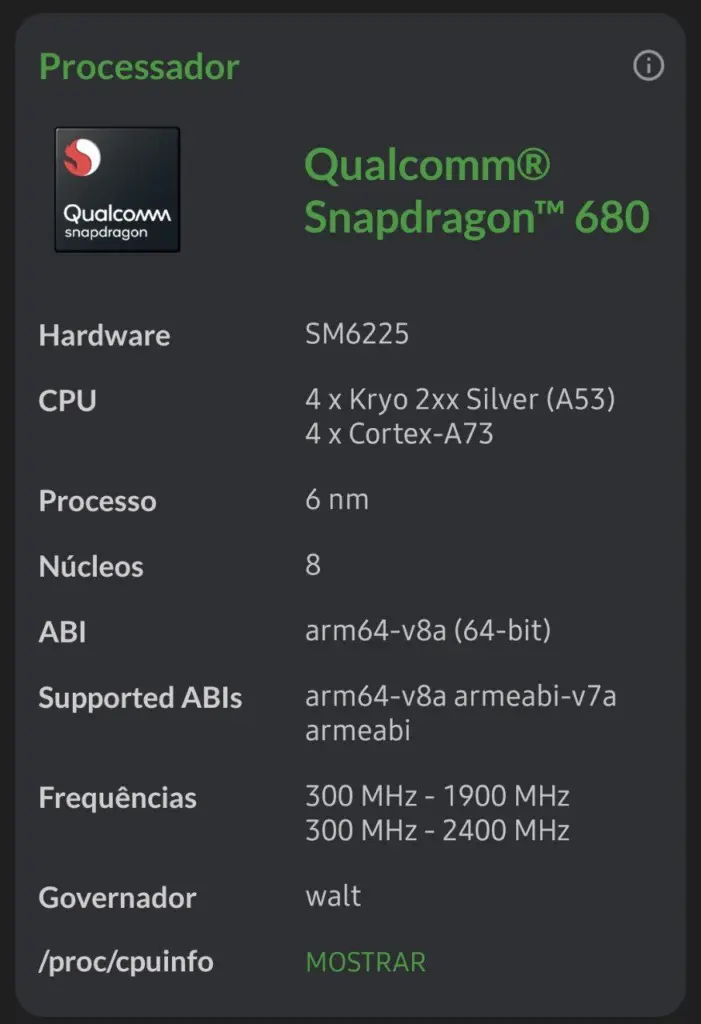Click the info icon in the Processador card
Screen dimensions: 701x1024
point(648,67)
